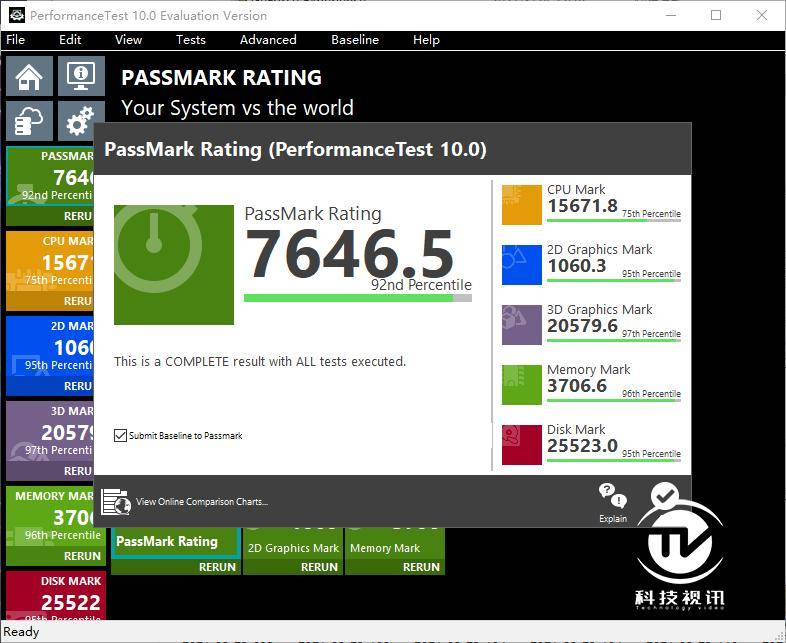
Task: Click the PASSMARK RATING page heading
Action: coord(222,78)
